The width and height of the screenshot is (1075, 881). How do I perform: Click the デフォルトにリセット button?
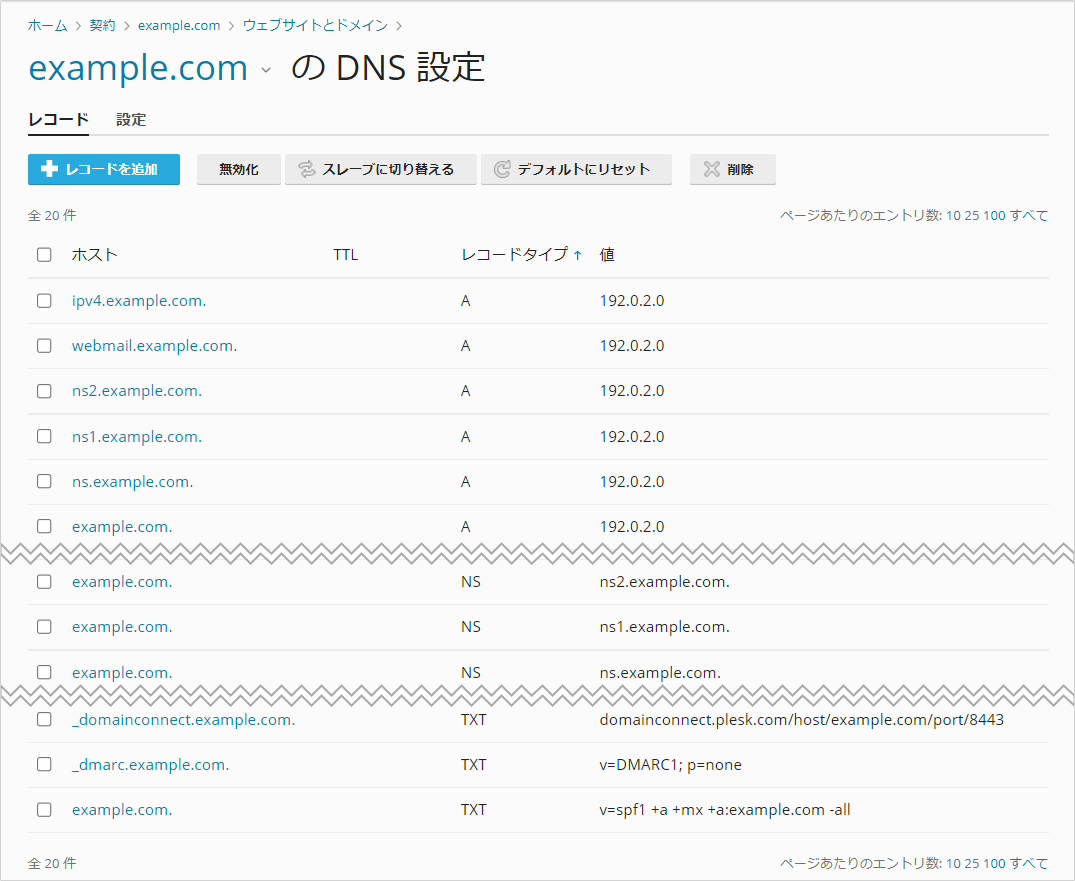(x=576, y=169)
